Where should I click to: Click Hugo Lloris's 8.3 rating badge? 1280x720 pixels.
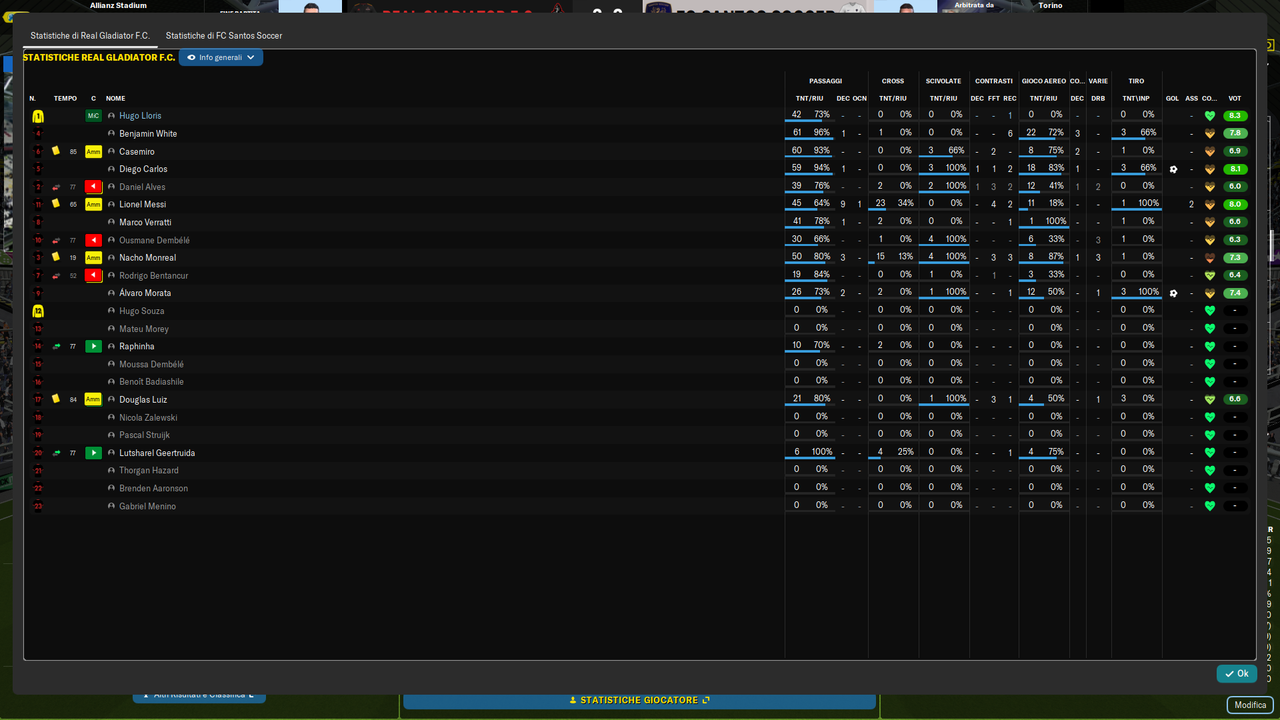pyautogui.click(x=1235, y=116)
